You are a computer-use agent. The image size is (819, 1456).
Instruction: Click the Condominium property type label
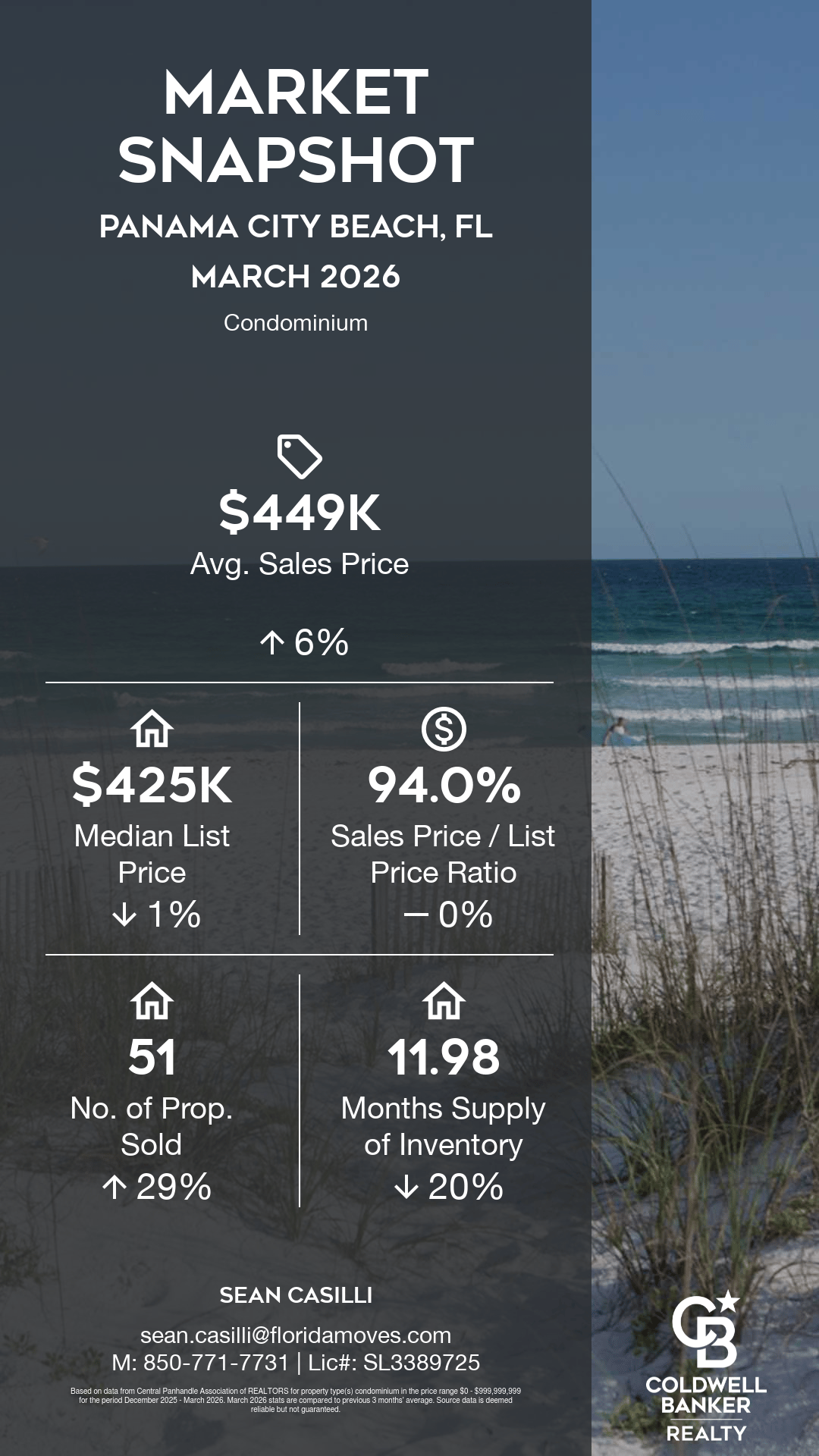tap(296, 323)
